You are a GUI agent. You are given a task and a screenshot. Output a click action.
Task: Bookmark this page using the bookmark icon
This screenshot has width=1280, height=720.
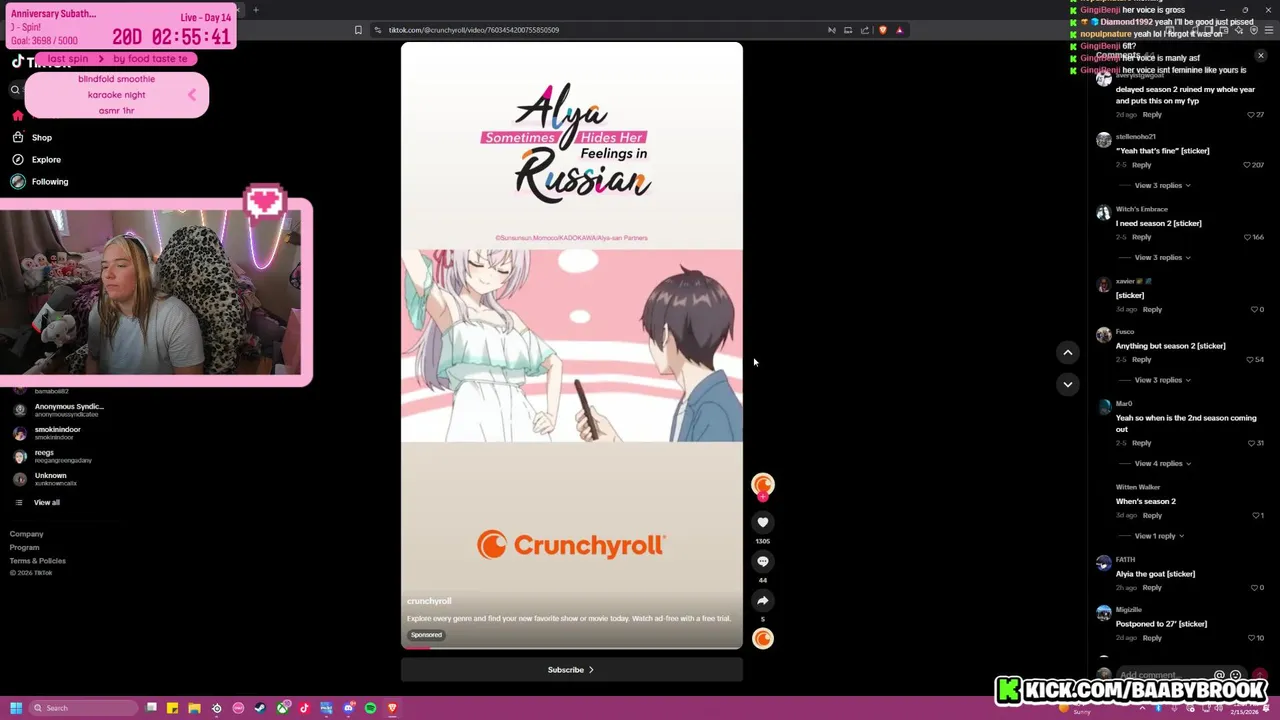pos(358,30)
